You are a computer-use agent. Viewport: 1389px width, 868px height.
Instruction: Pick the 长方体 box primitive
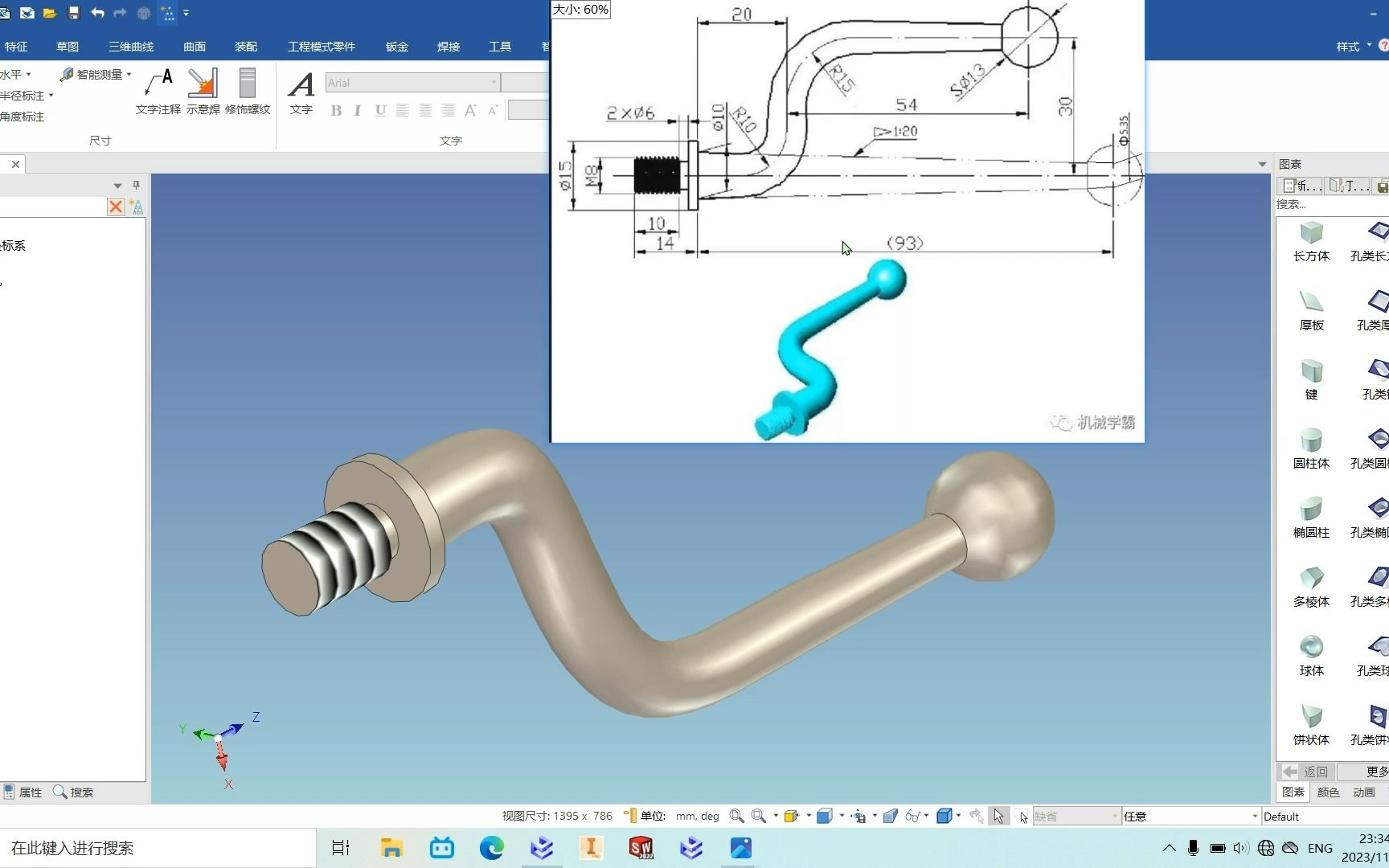tap(1311, 241)
